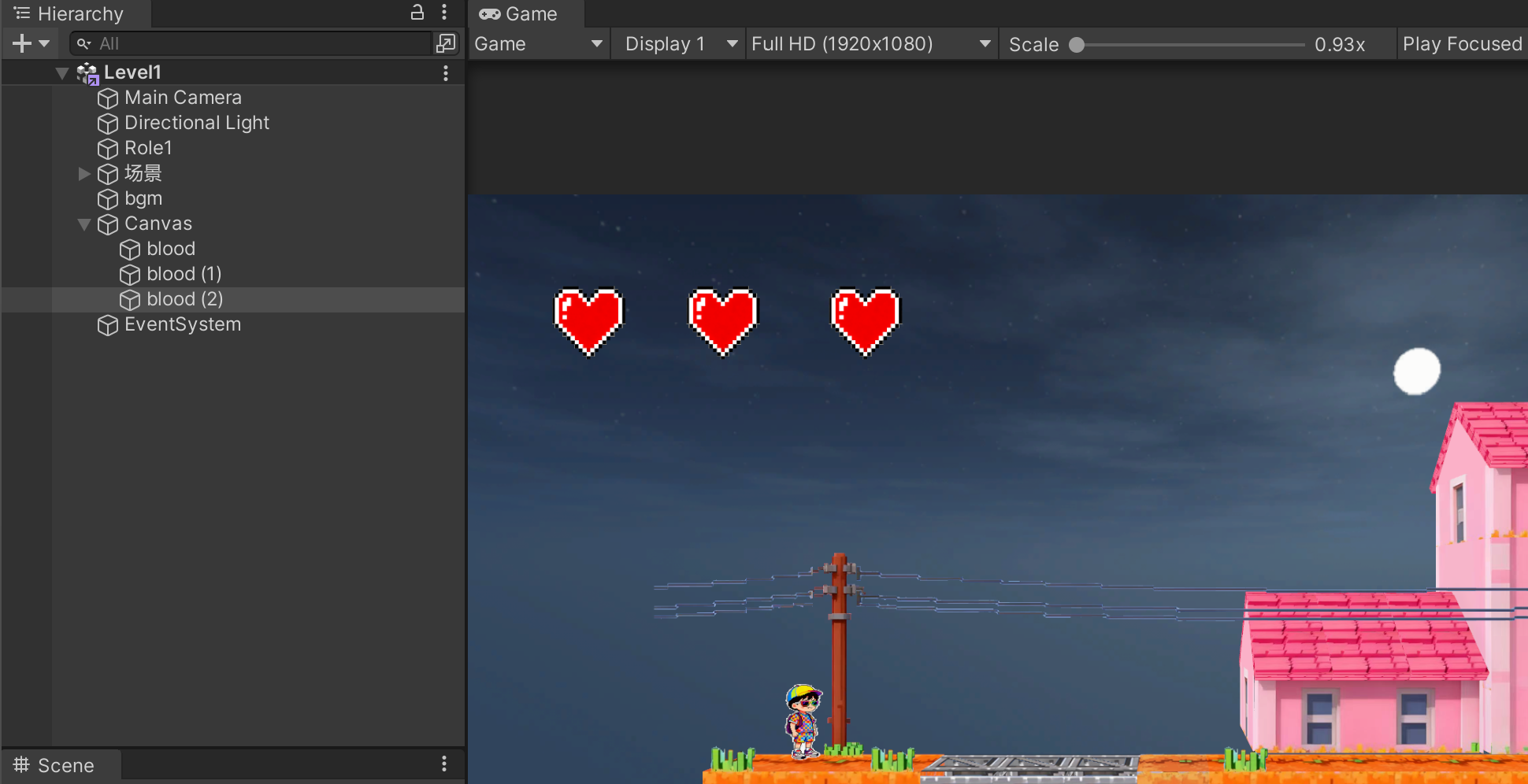Open the Display 1 dropdown
Viewport: 1528px width, 784px height.
[681, 44]
